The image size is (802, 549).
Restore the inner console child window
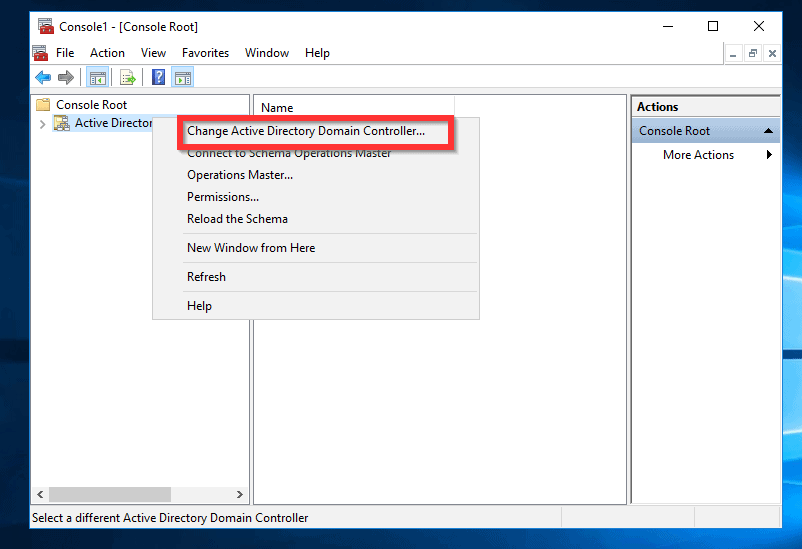click(752, 53)
